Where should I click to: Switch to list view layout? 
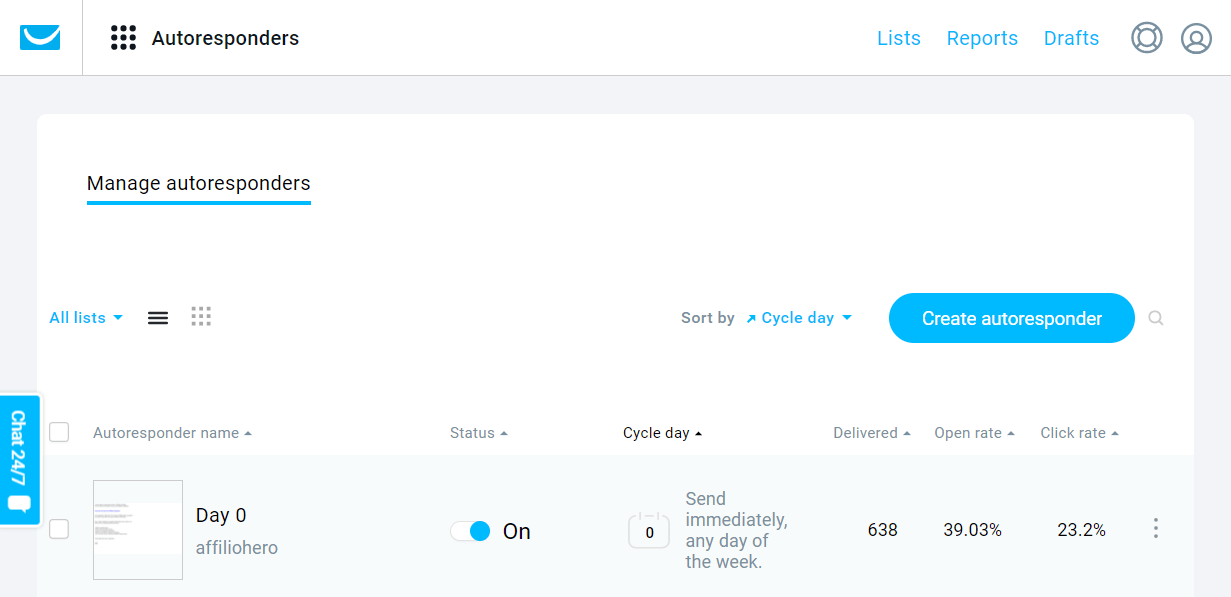pos(157,317)
